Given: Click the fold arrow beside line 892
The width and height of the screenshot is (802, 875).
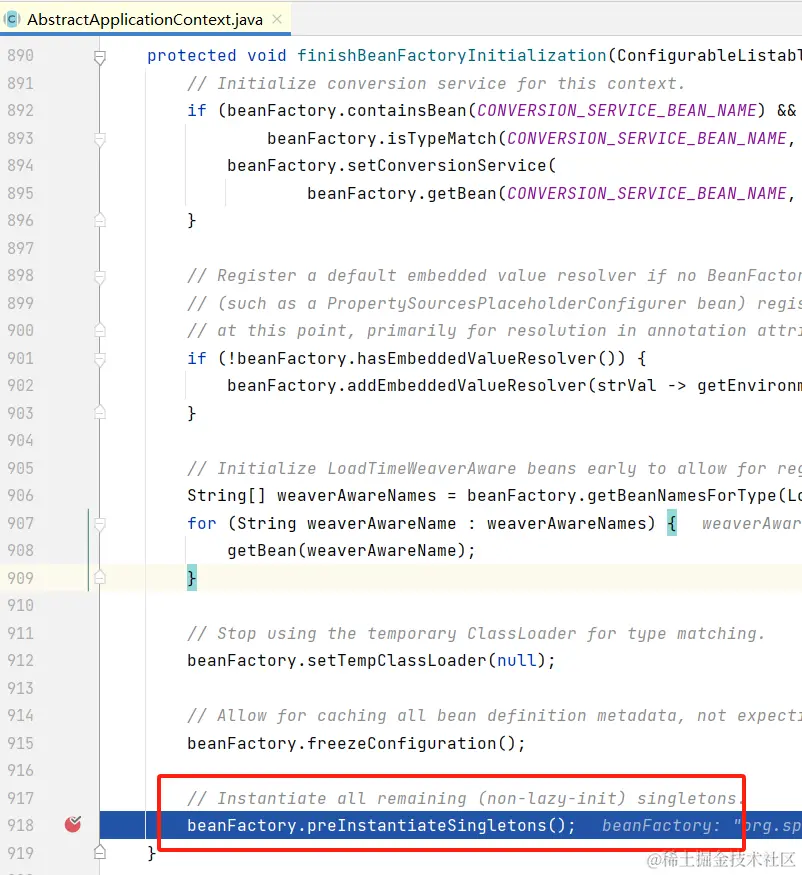Looking at the screenshot, I should (x=99, y=138).
